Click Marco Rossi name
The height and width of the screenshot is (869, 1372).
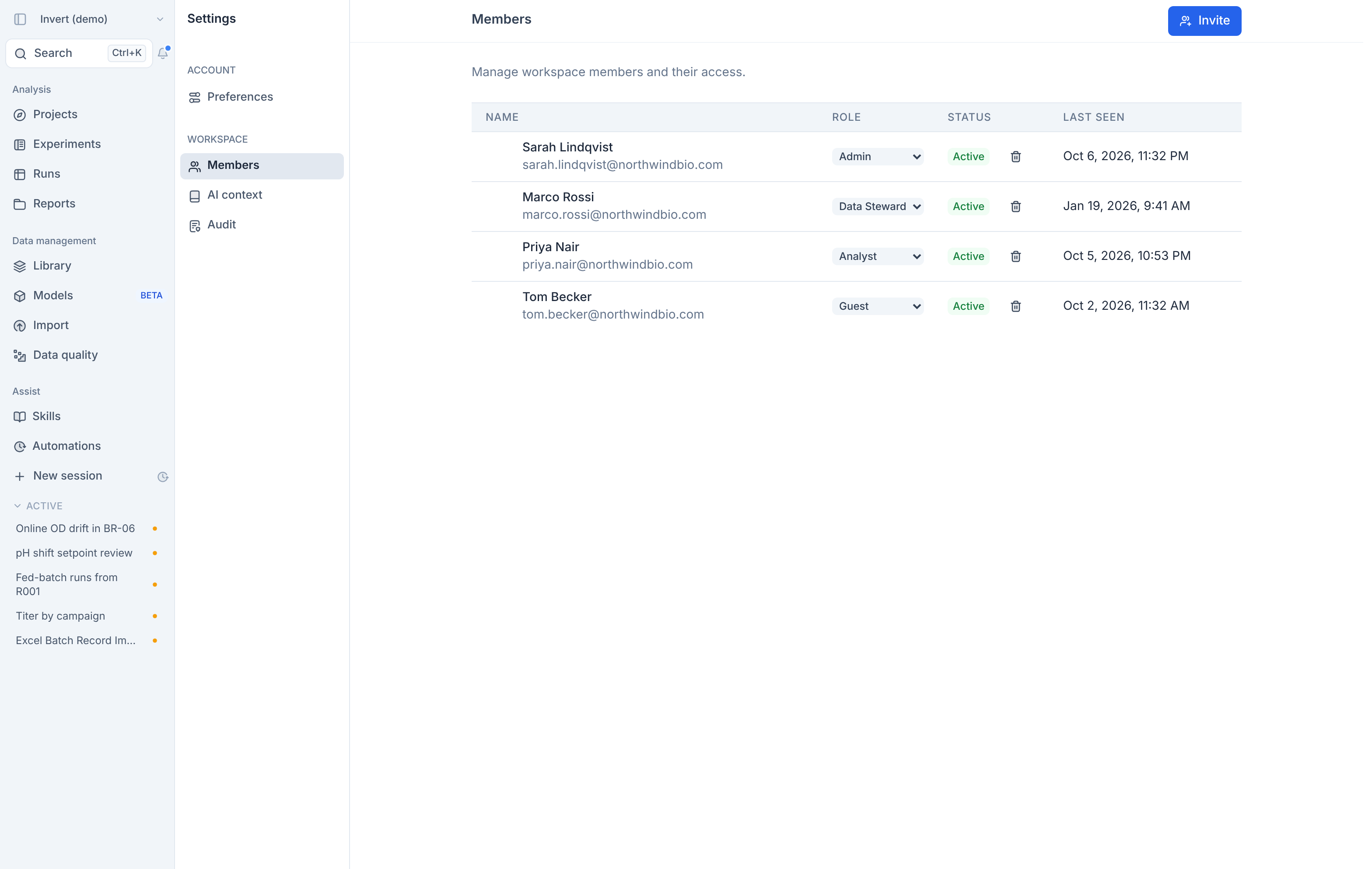558,197
